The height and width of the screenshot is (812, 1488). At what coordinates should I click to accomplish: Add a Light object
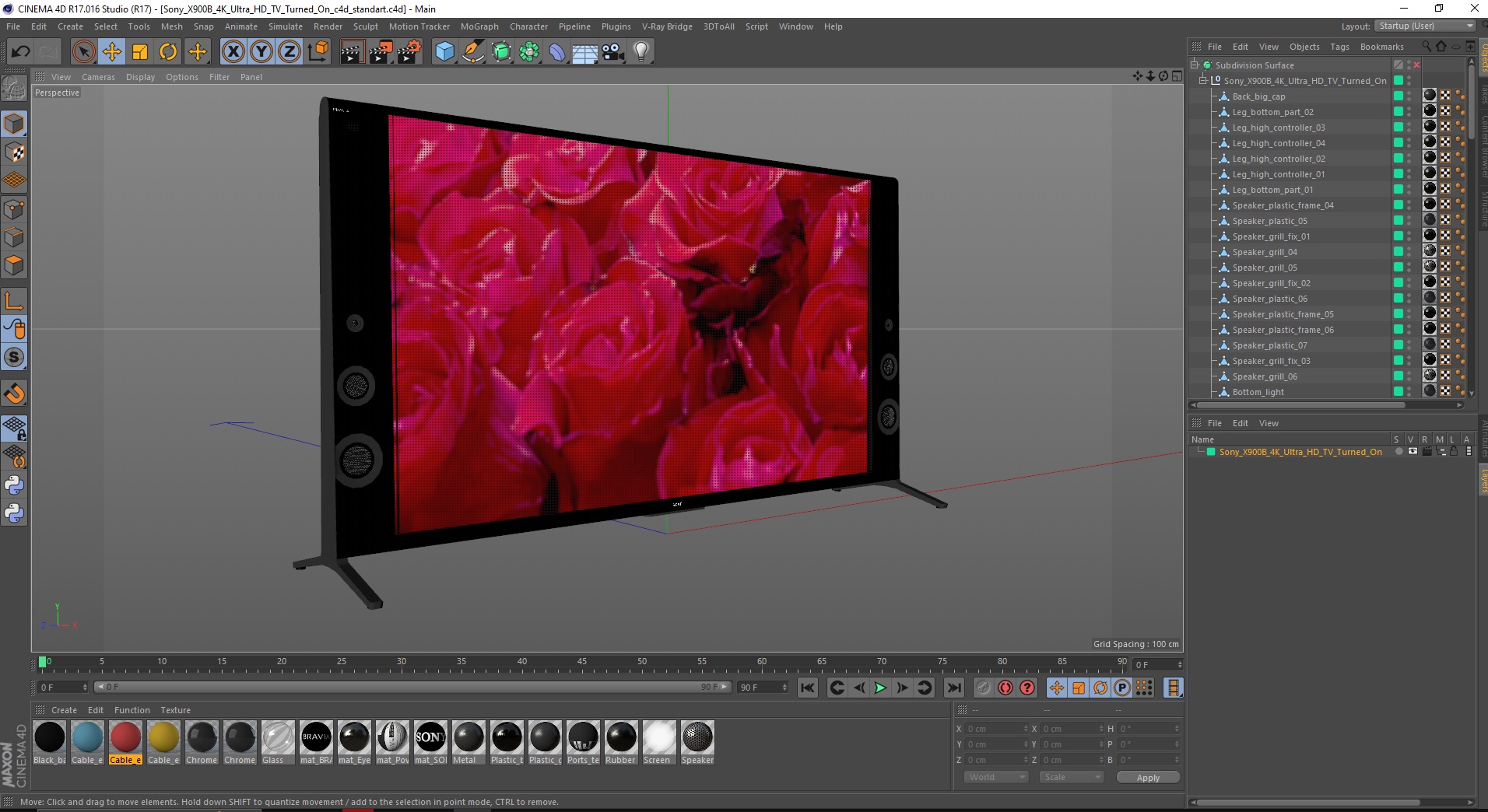pos(641,52)
